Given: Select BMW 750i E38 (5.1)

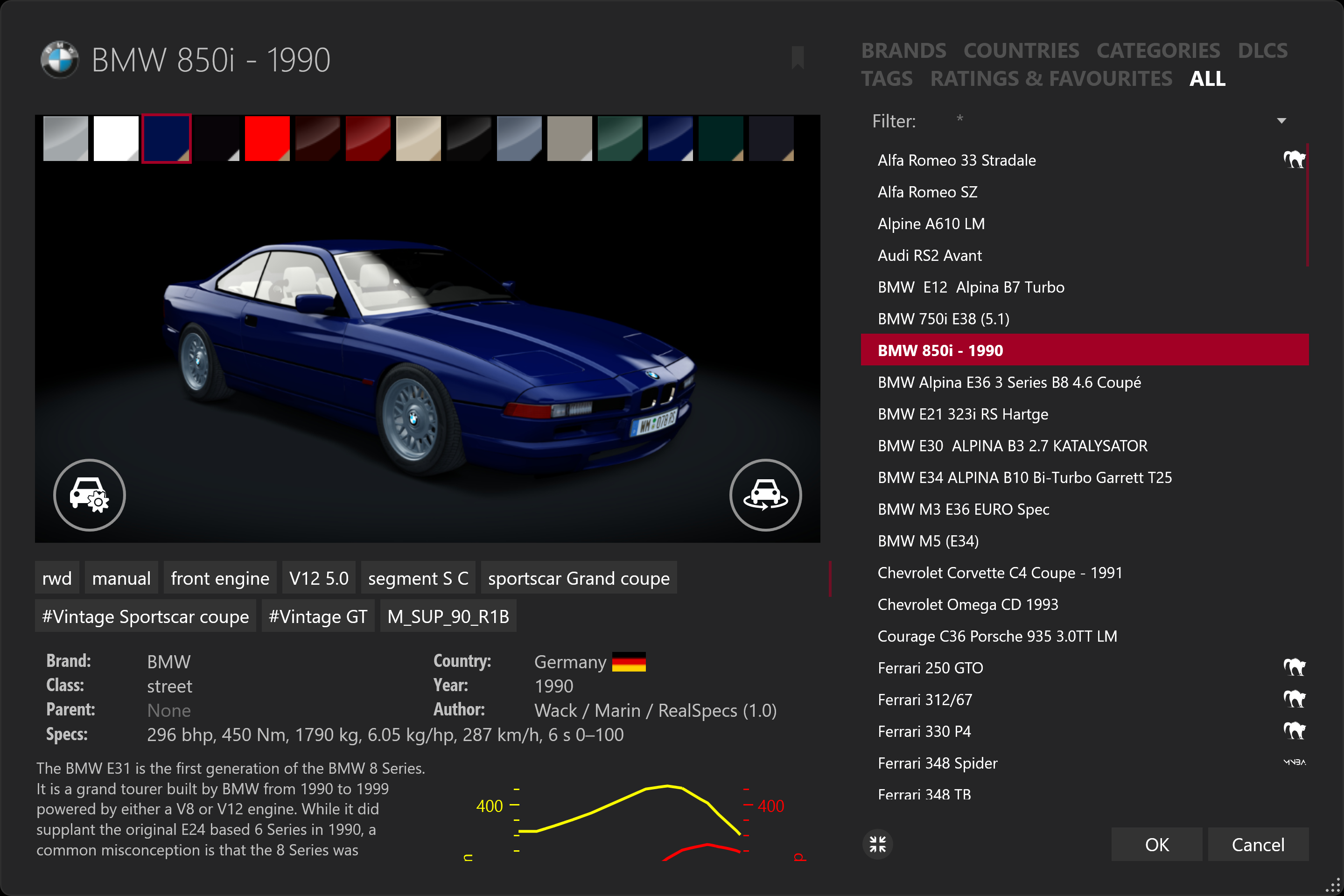Looking at the screenshot, I should [1085, 318].
